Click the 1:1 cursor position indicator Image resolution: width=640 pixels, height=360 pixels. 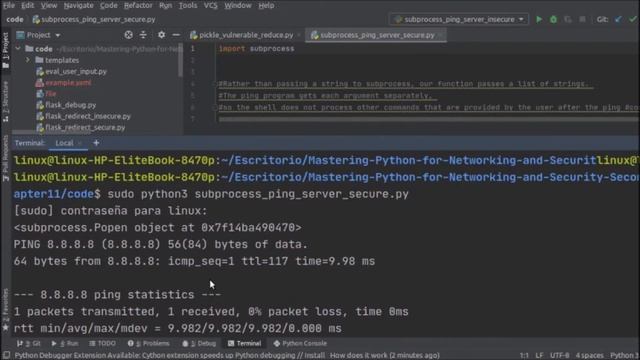tap(524, 356)
